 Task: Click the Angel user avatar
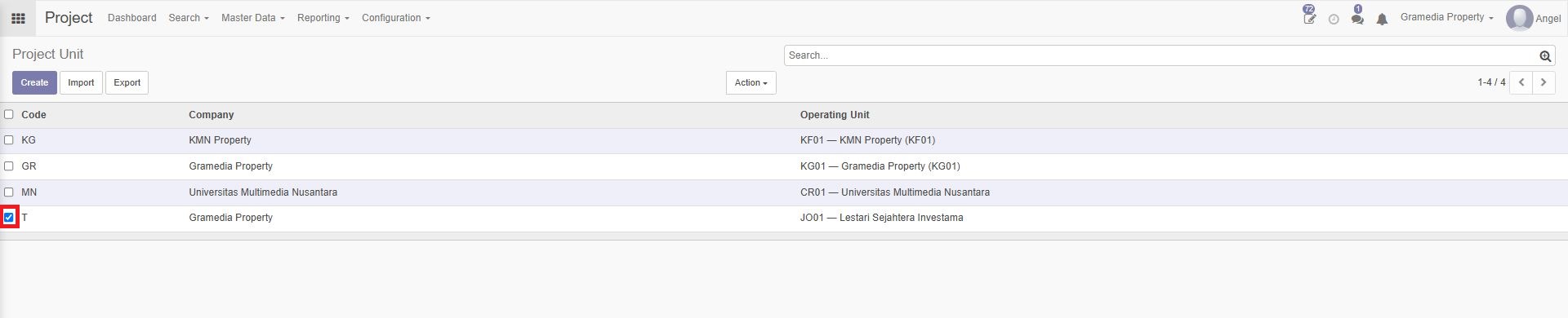[x=1519, y=18]
